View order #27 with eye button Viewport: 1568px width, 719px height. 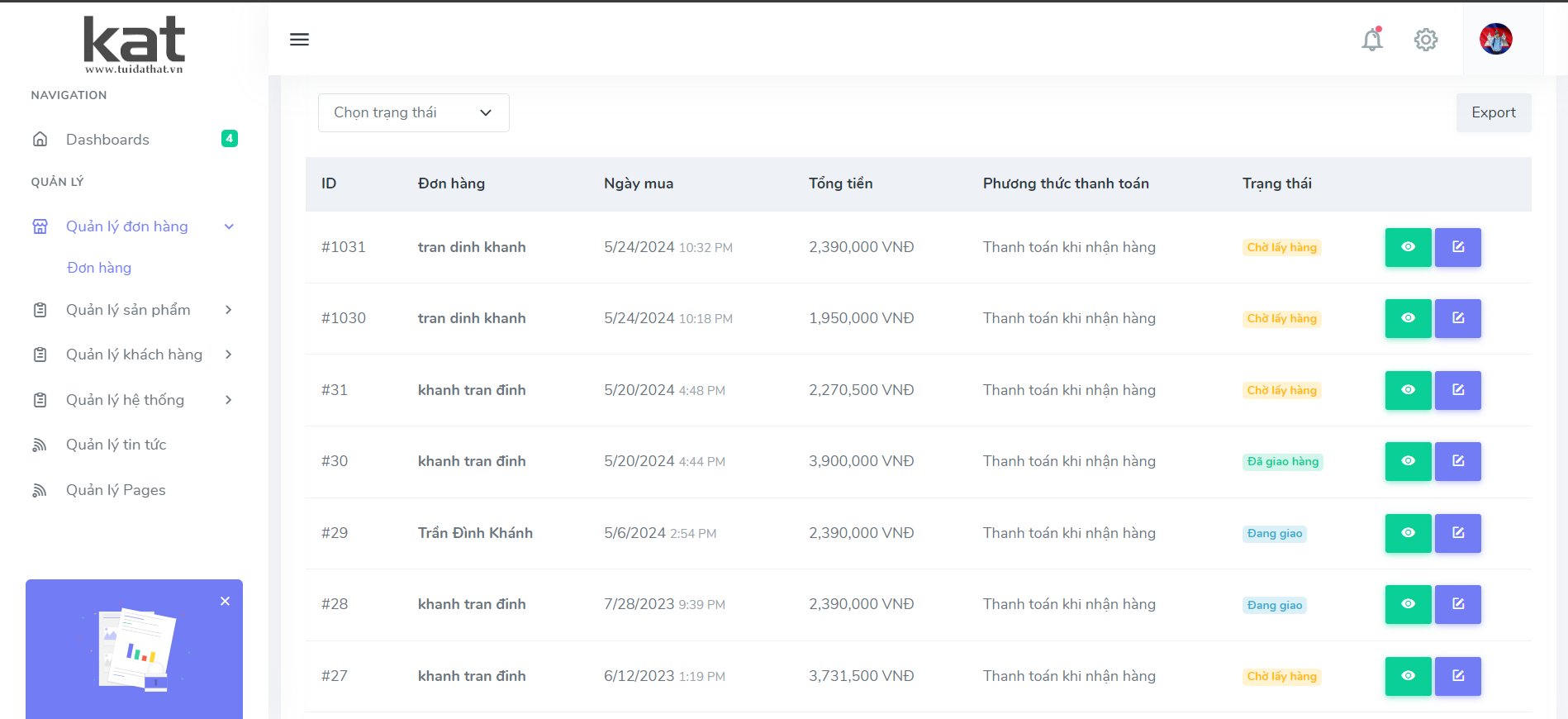1409,676
